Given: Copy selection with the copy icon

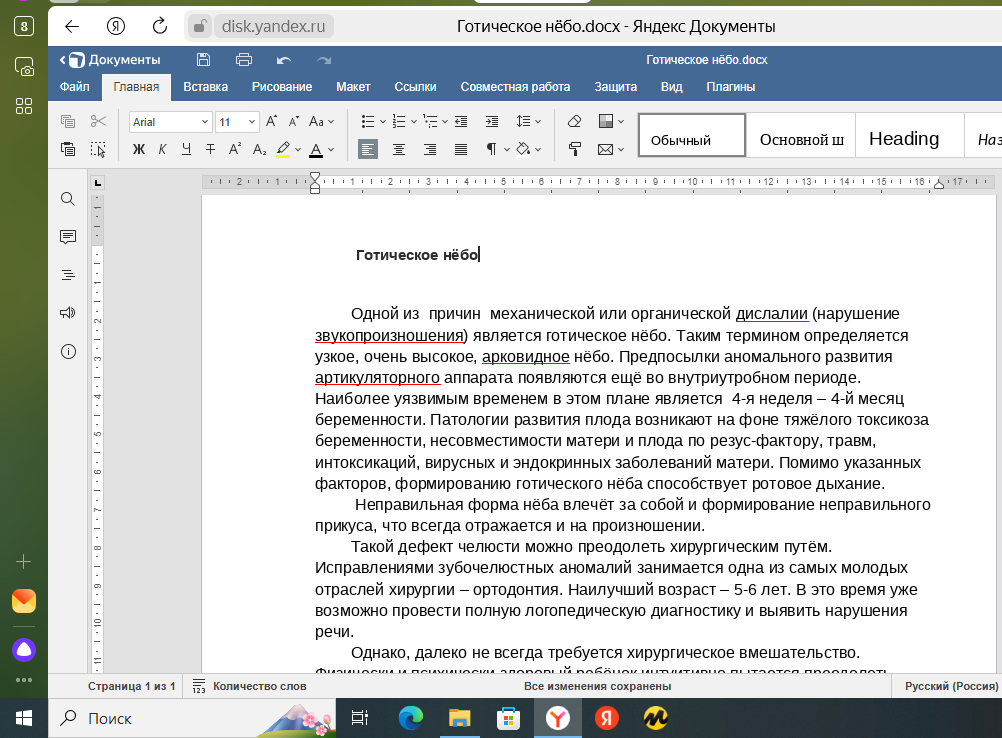Looking at the screenshot, I should coord(68,121).
